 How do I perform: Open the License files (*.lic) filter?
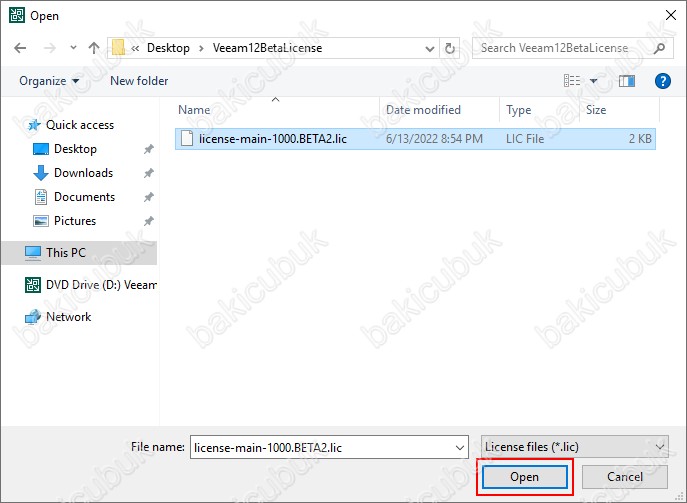tap(574, 447)
